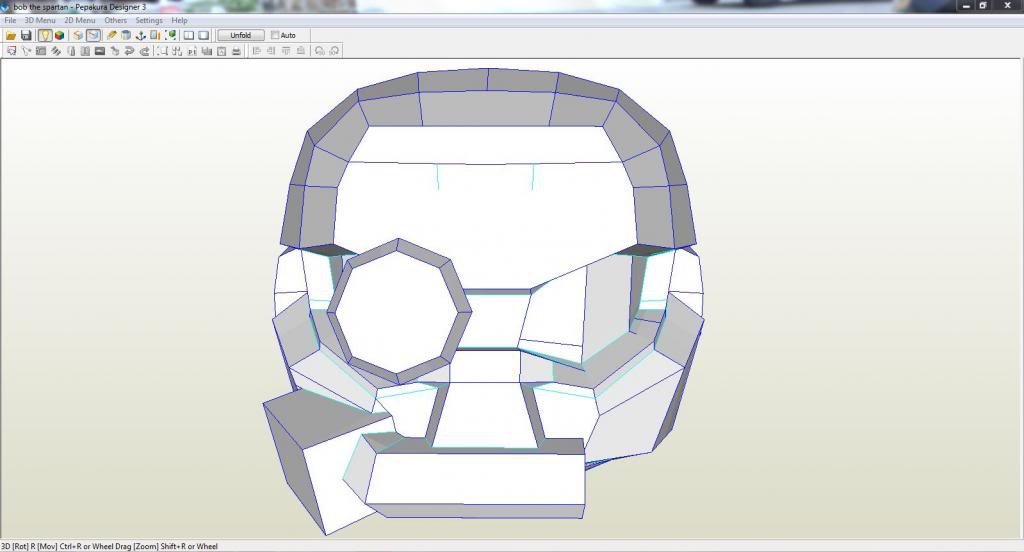Click the Unfold button
This screenshot has width=1024, height=552.
240,35
